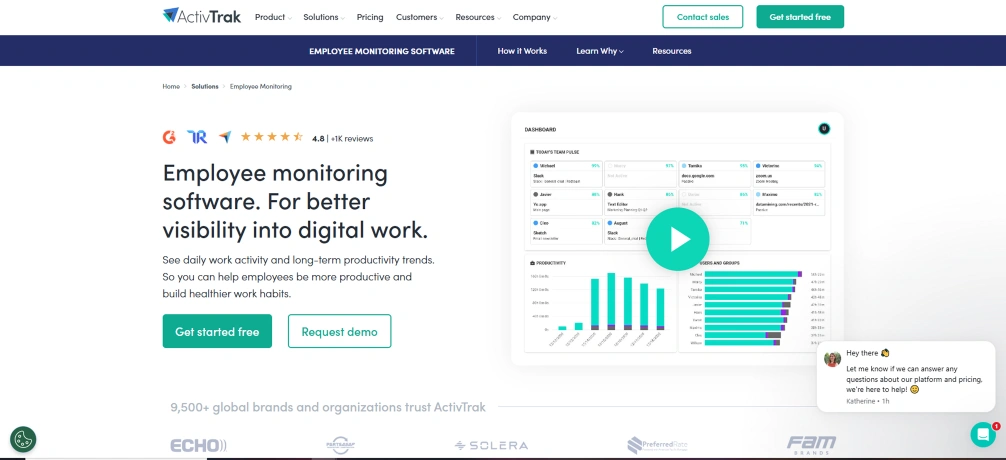
Task: Click the Solera brand logo
Action: [x=491, y=445]
